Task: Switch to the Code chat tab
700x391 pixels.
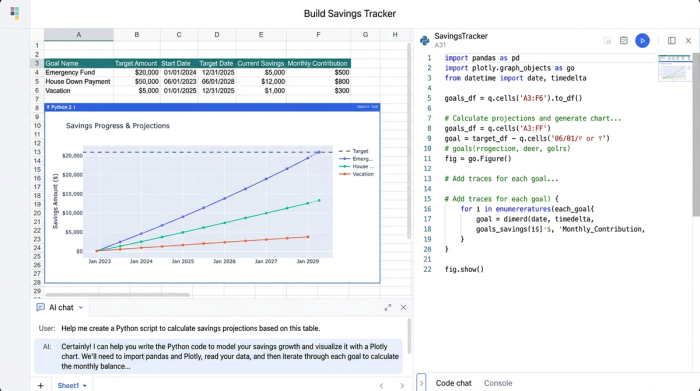Action: pyautogui.click(x=453, y=383)
